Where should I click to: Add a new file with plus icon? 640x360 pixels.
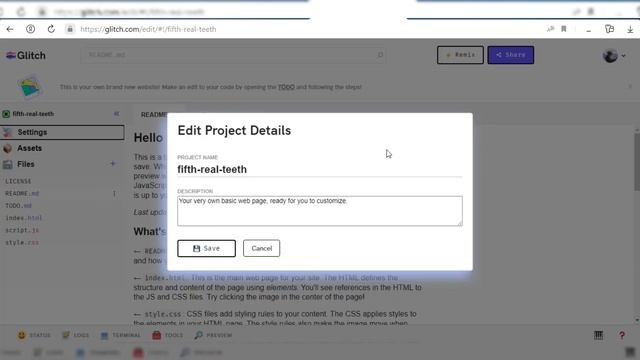click(113, 164)
